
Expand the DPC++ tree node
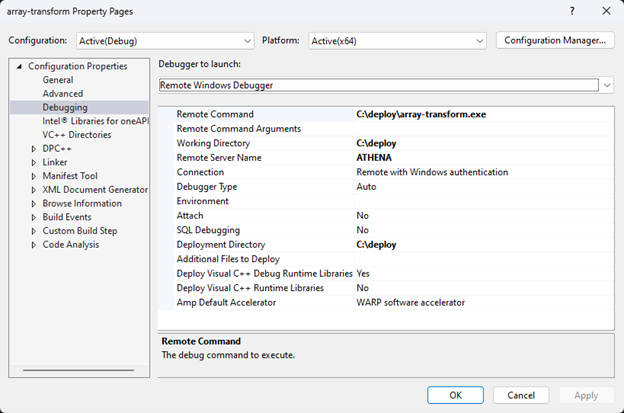point(34,148)
